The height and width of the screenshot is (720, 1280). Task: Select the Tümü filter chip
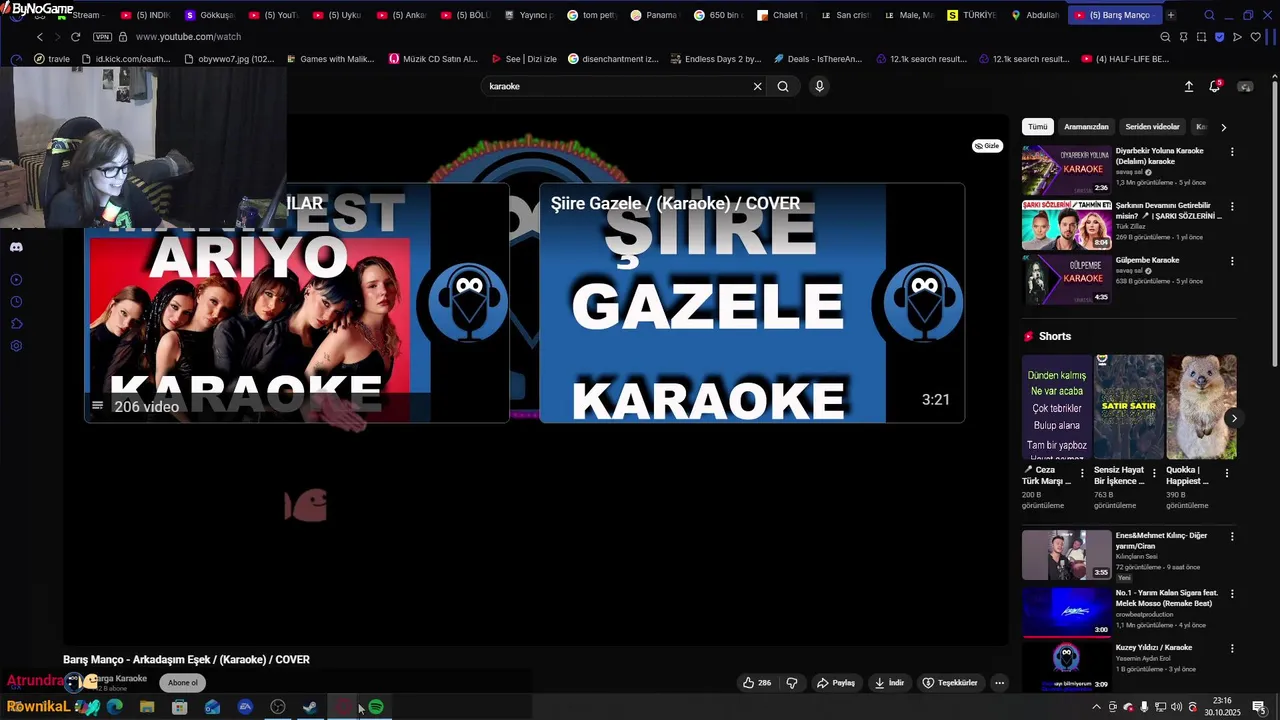pos(1038,127)
